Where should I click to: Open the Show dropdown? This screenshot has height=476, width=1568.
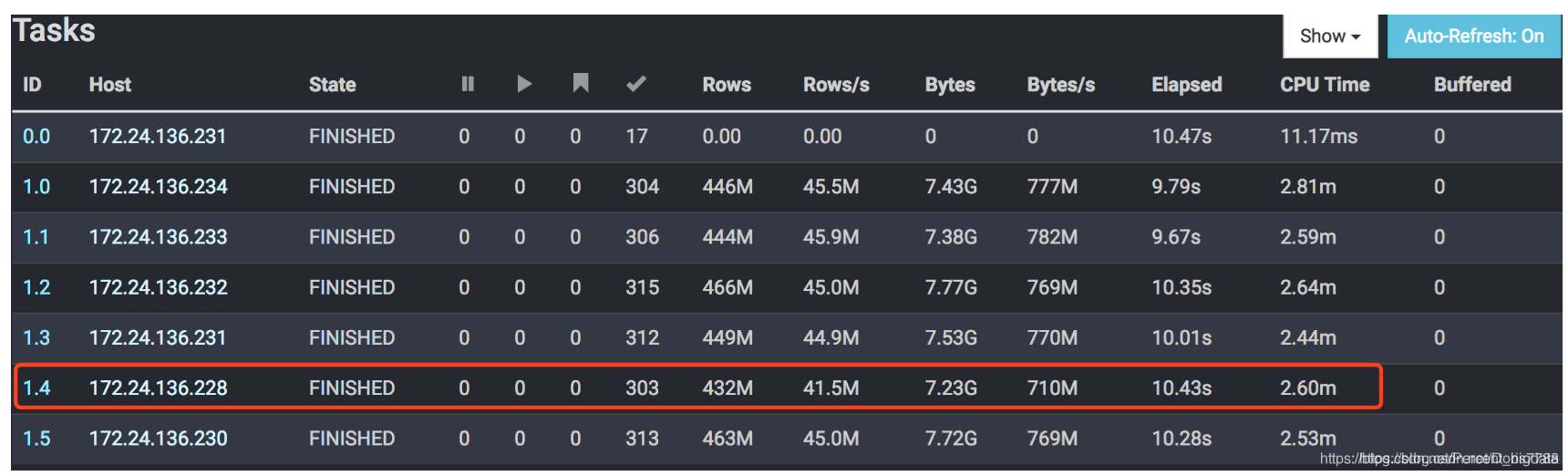(x=1330, y=36)
